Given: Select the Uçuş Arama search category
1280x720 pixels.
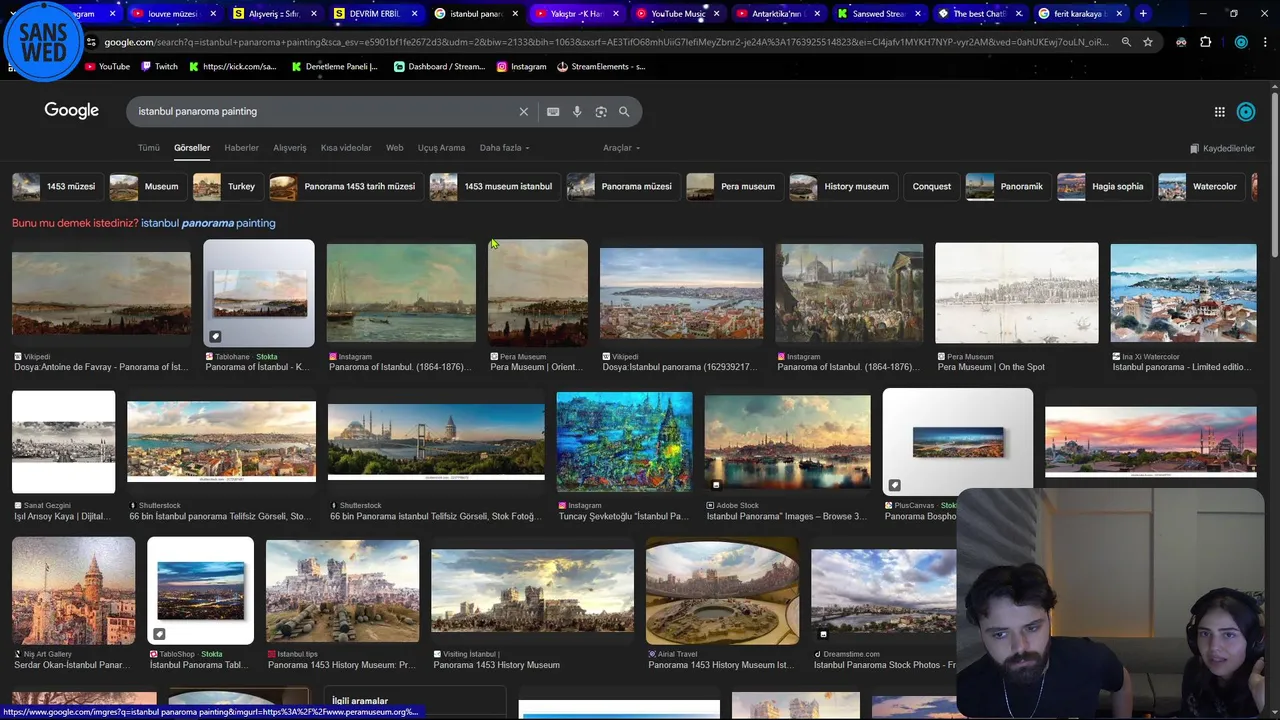Looking at the screenshot, I should tap(441, 148).
